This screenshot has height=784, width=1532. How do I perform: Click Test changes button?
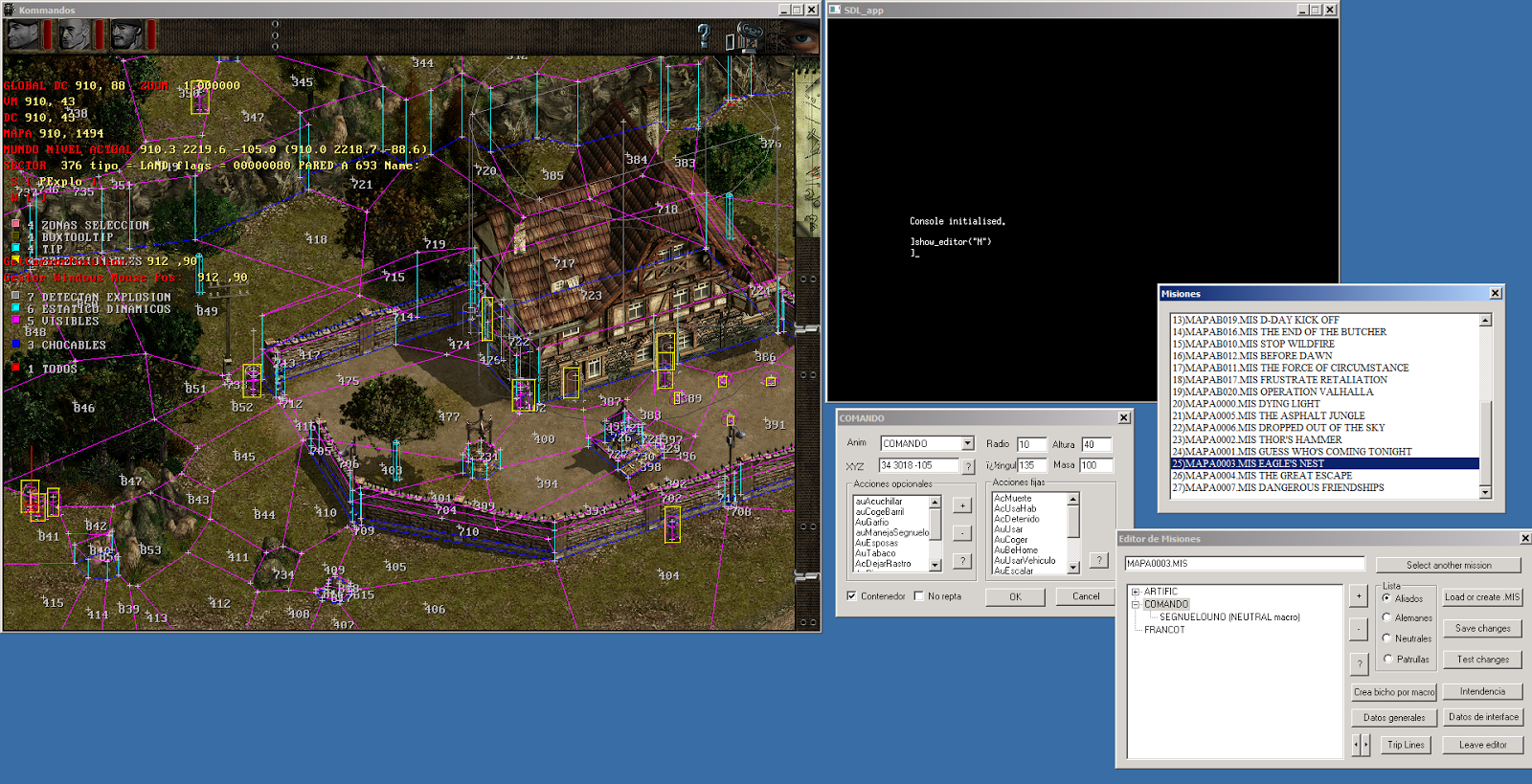point(1482,660)
